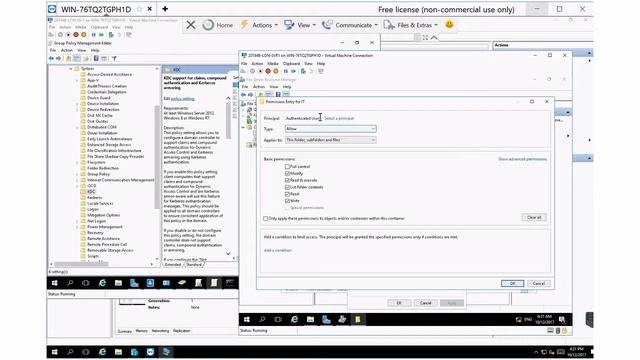
Task: Click File Explorer icon in right VM taskbar
Action: click(x=311, y=320)
